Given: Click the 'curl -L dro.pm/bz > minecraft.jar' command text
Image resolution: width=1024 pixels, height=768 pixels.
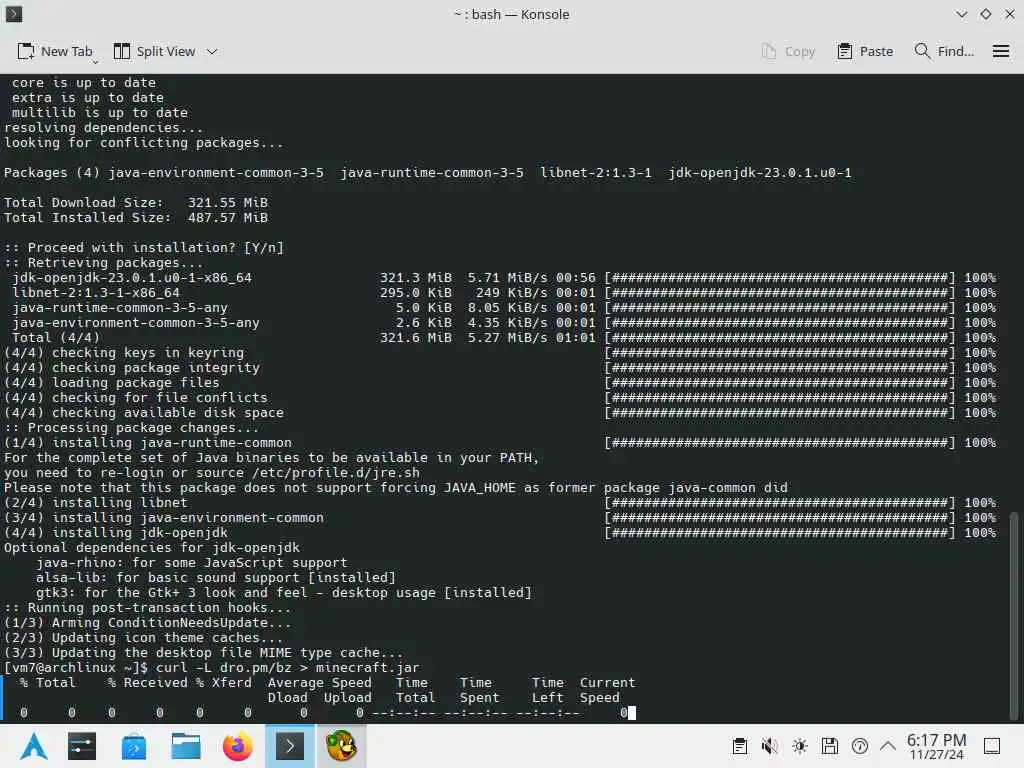Looking at the screenshot, I should click(287, 667).
